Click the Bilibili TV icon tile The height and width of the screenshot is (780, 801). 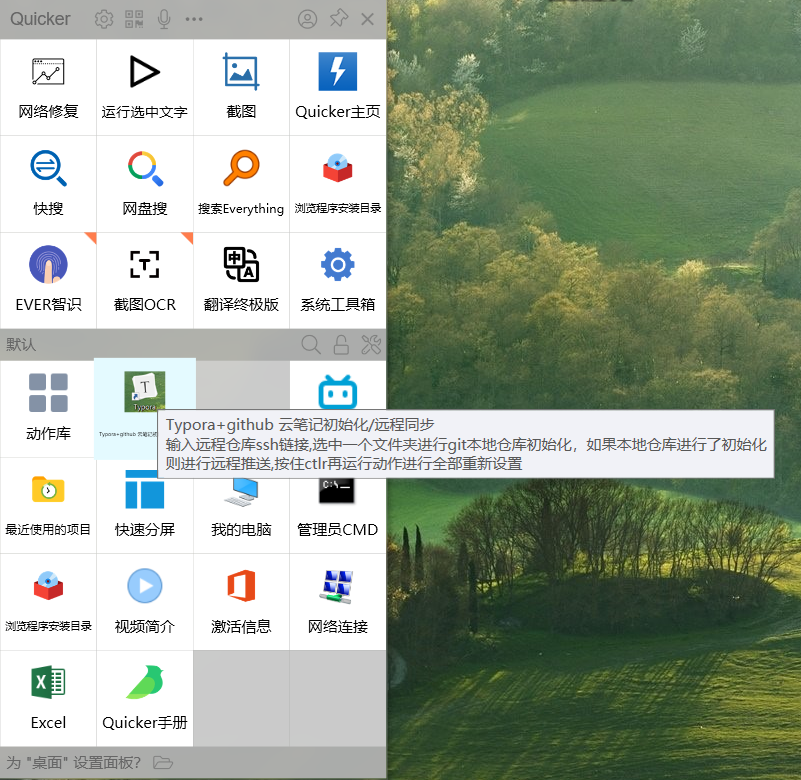(338, 392)
